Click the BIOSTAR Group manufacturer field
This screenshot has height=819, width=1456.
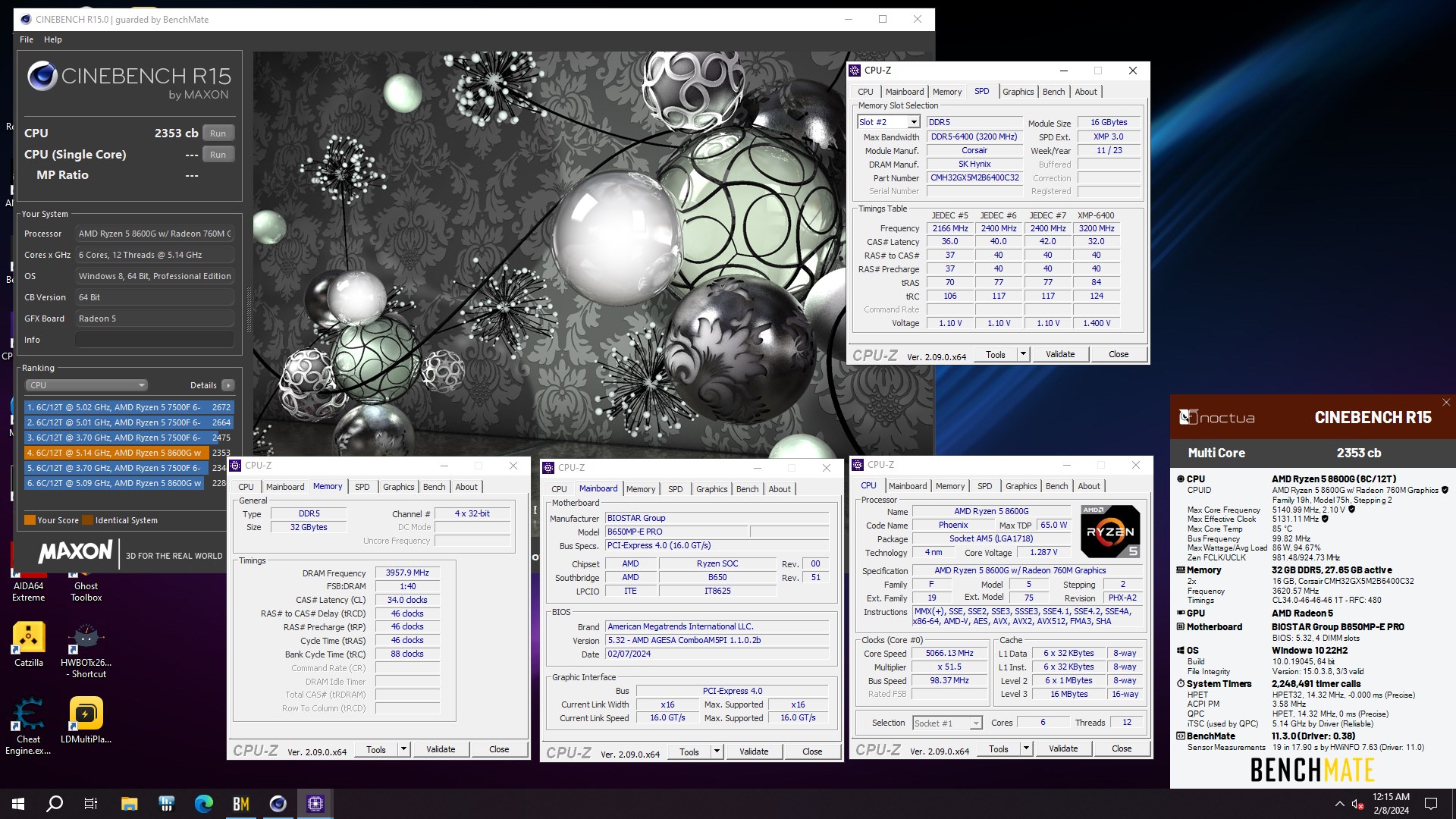717,519
